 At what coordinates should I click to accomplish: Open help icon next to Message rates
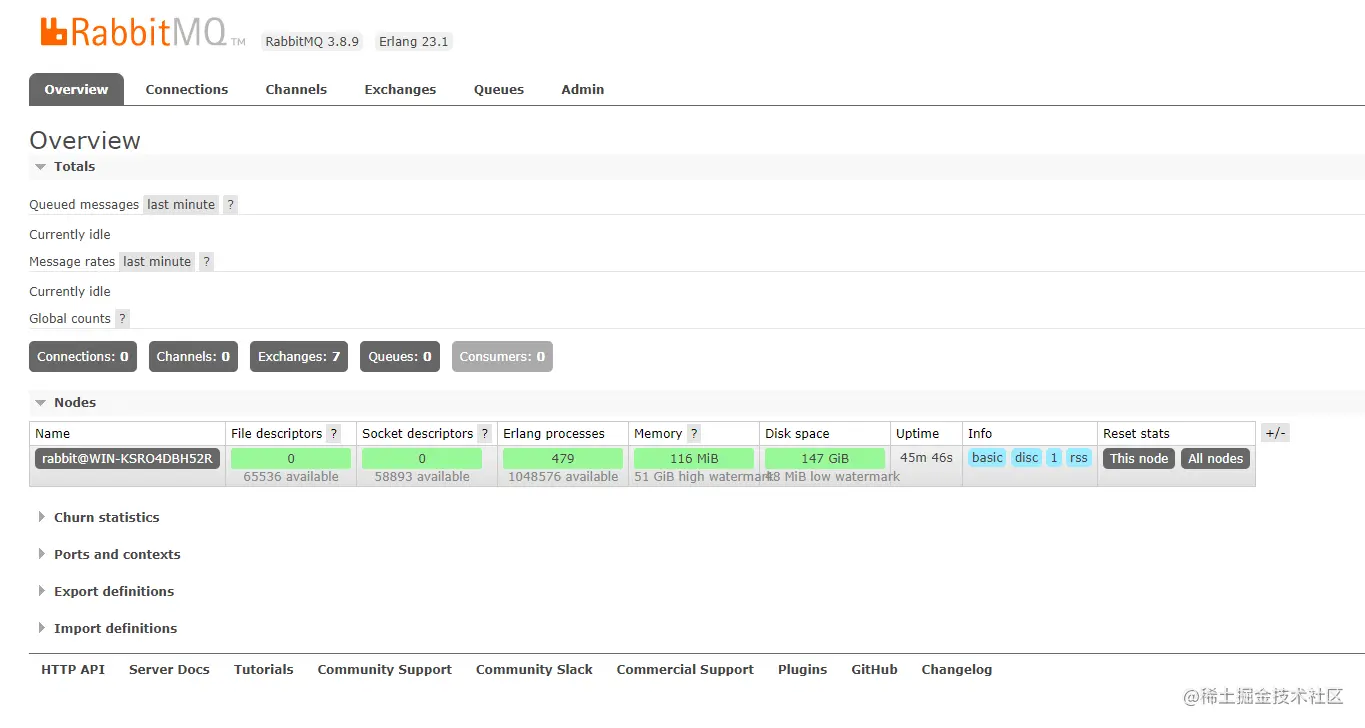click(206, 261)
